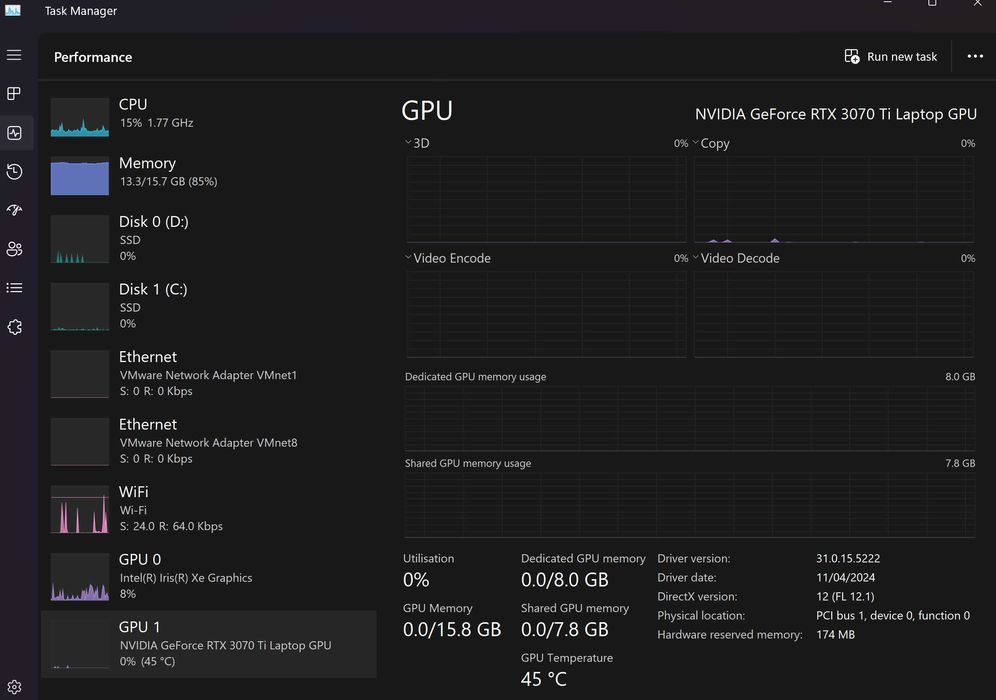Click the Disk 0 activity mini graph
996x700 pixels.
coord(79,239)
